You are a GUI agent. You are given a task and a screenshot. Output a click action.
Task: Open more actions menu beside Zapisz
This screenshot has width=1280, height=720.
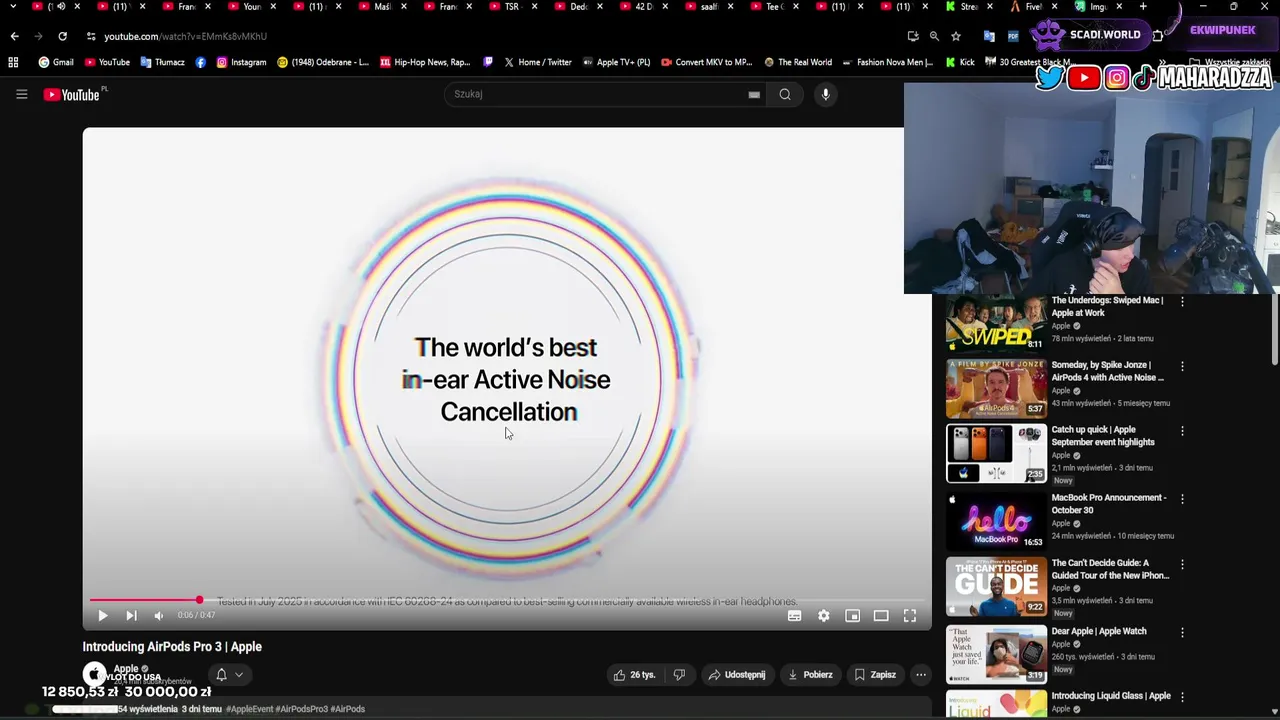tap(921, 675)
